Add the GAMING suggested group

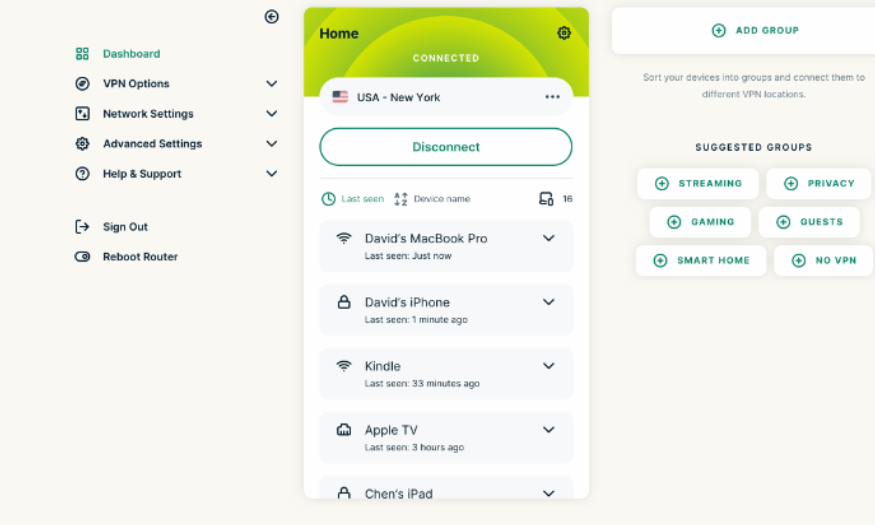(700, 222)
